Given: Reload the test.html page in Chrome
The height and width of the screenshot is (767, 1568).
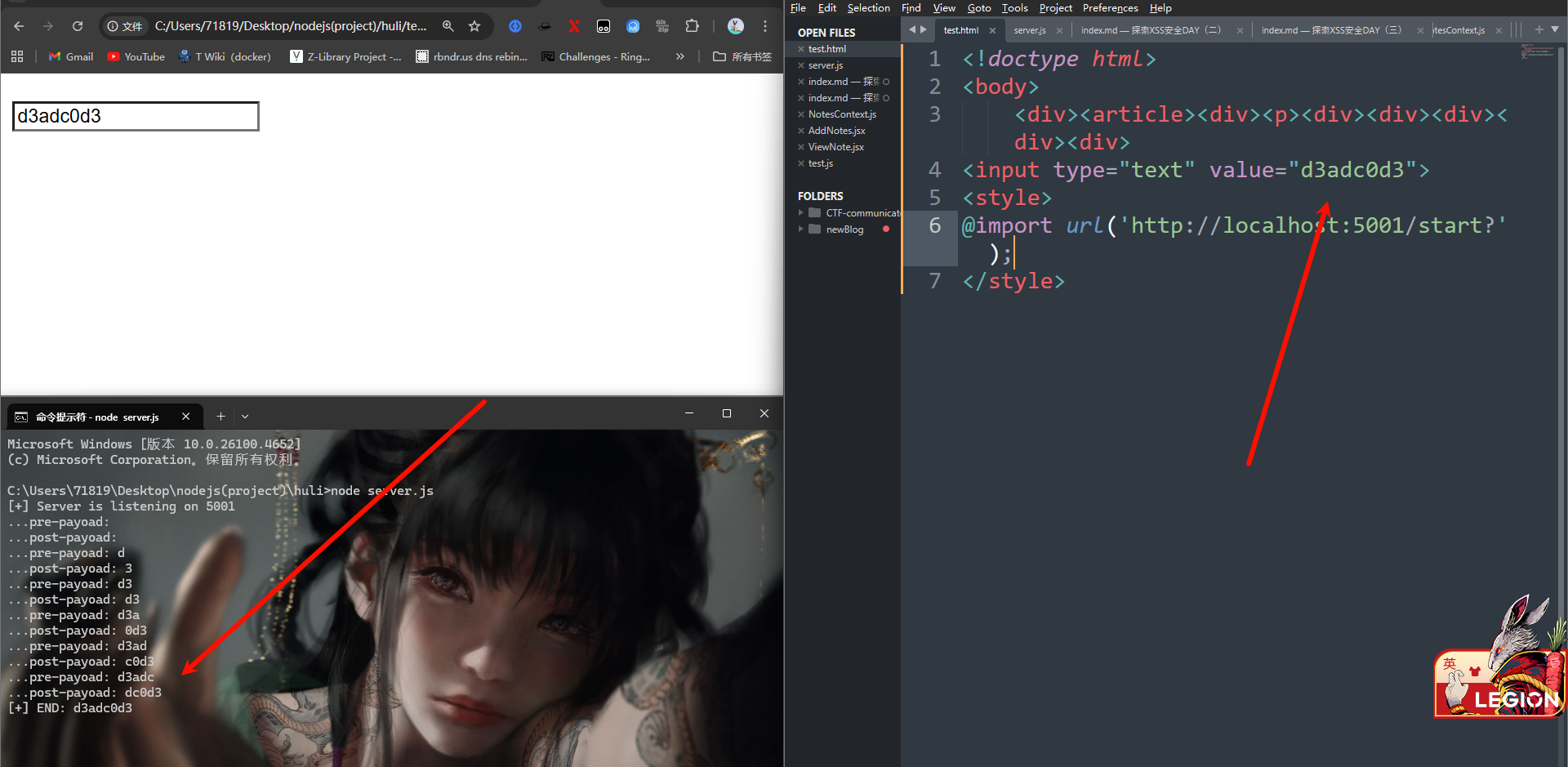Looking at the screenshot, I should 78,26.
